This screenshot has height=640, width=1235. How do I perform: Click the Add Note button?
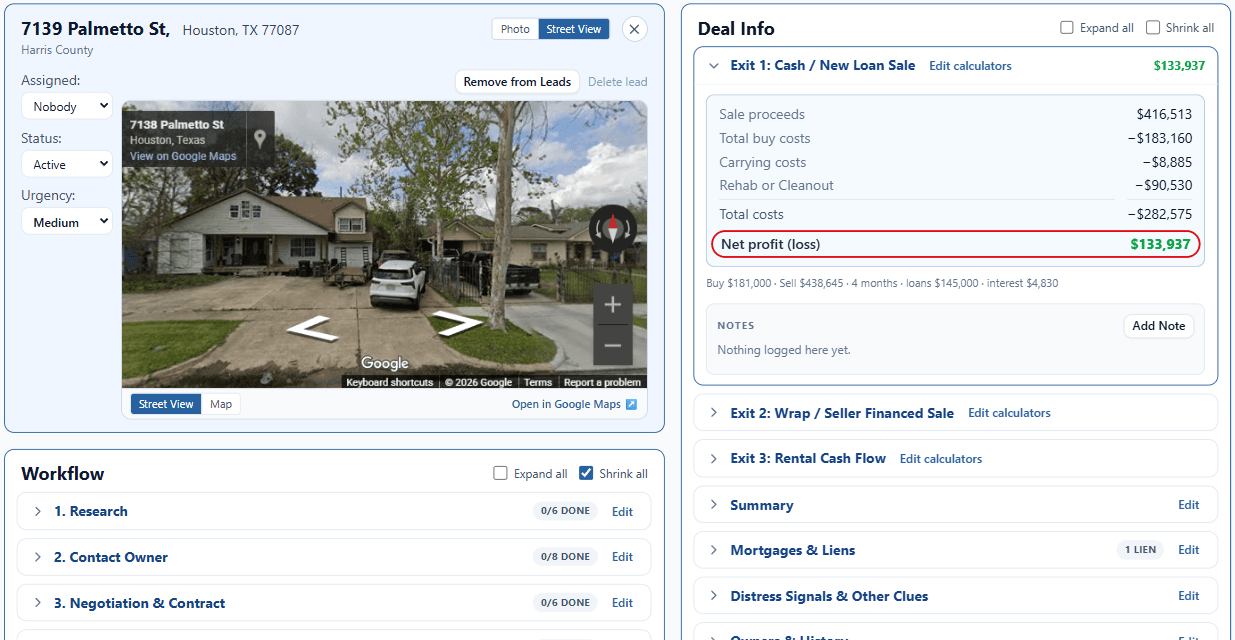(x=1158, y=326)
